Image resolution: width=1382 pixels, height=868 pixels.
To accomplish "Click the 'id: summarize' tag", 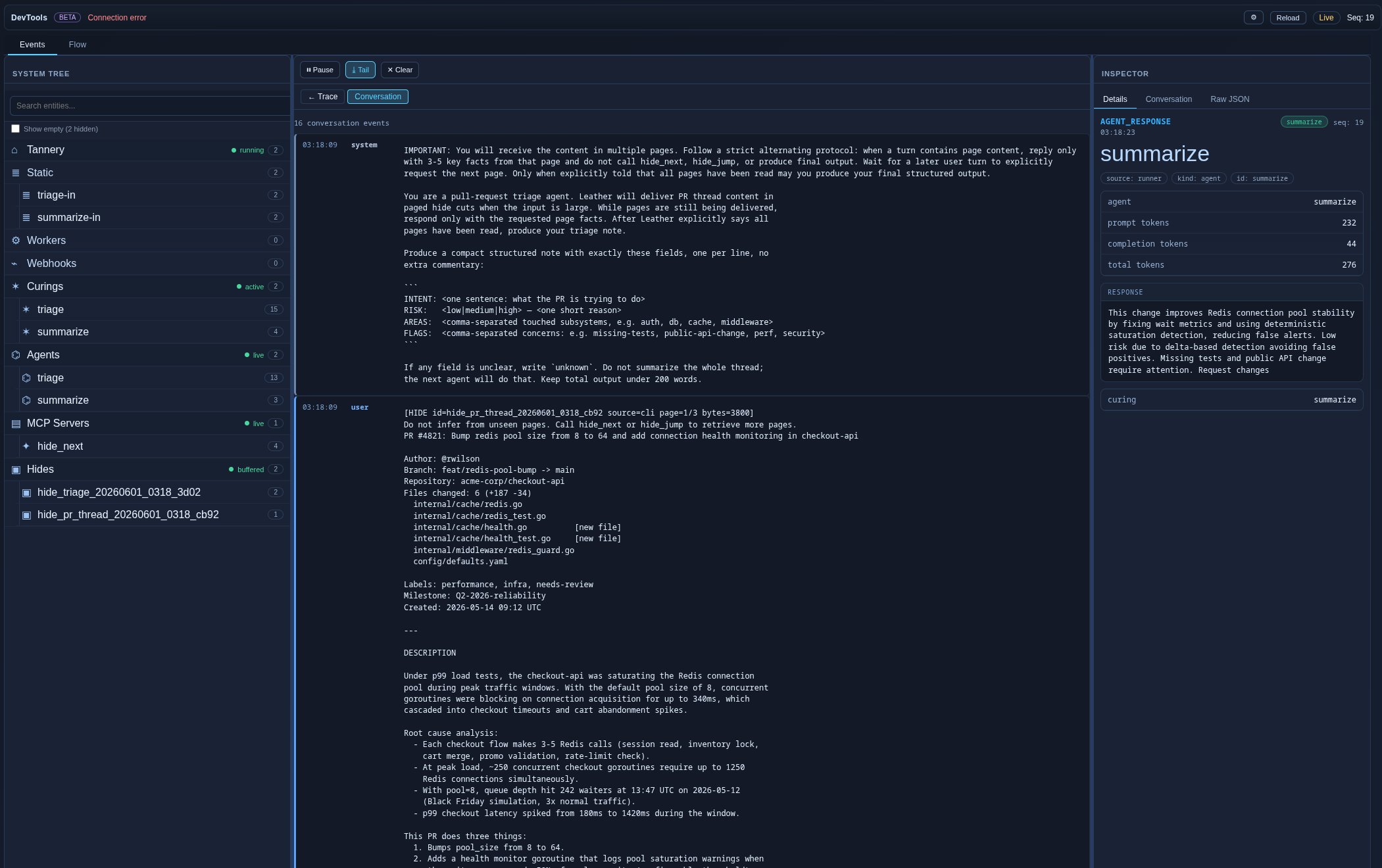I will point(1262,179).
